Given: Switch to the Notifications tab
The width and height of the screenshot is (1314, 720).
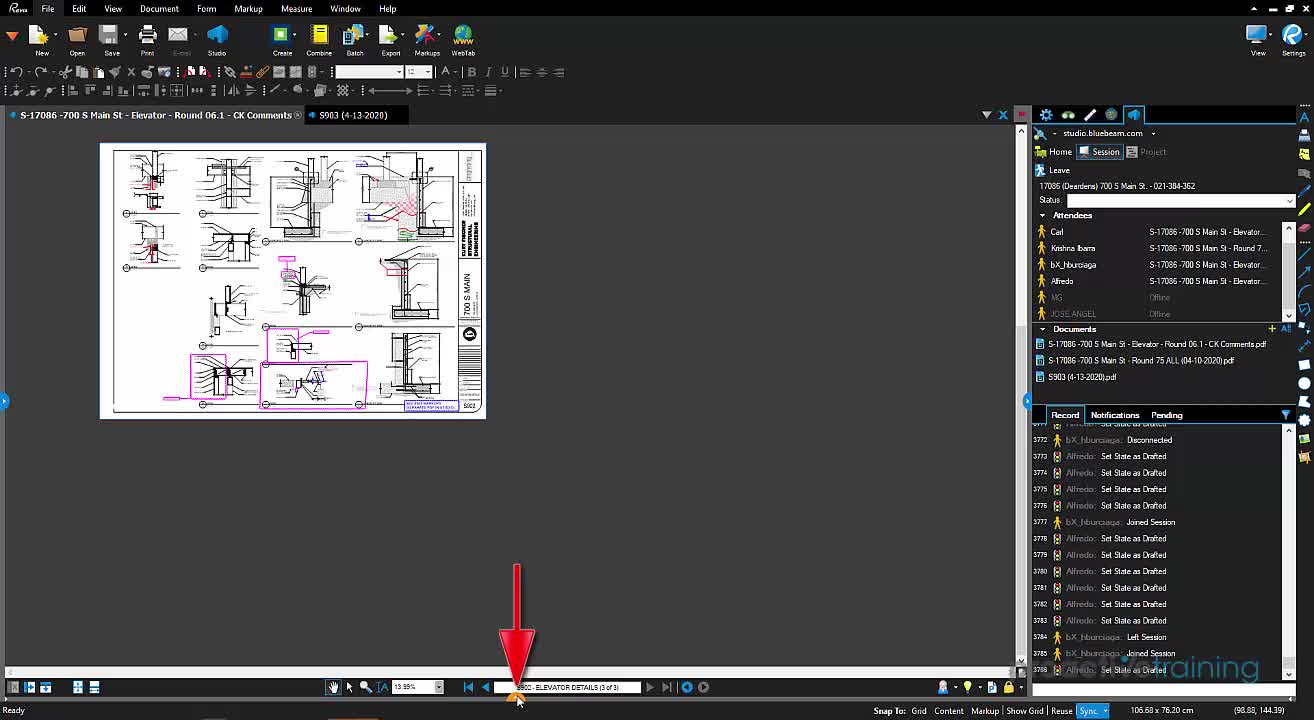Looking at the screenshot, I should point(1115,415).
